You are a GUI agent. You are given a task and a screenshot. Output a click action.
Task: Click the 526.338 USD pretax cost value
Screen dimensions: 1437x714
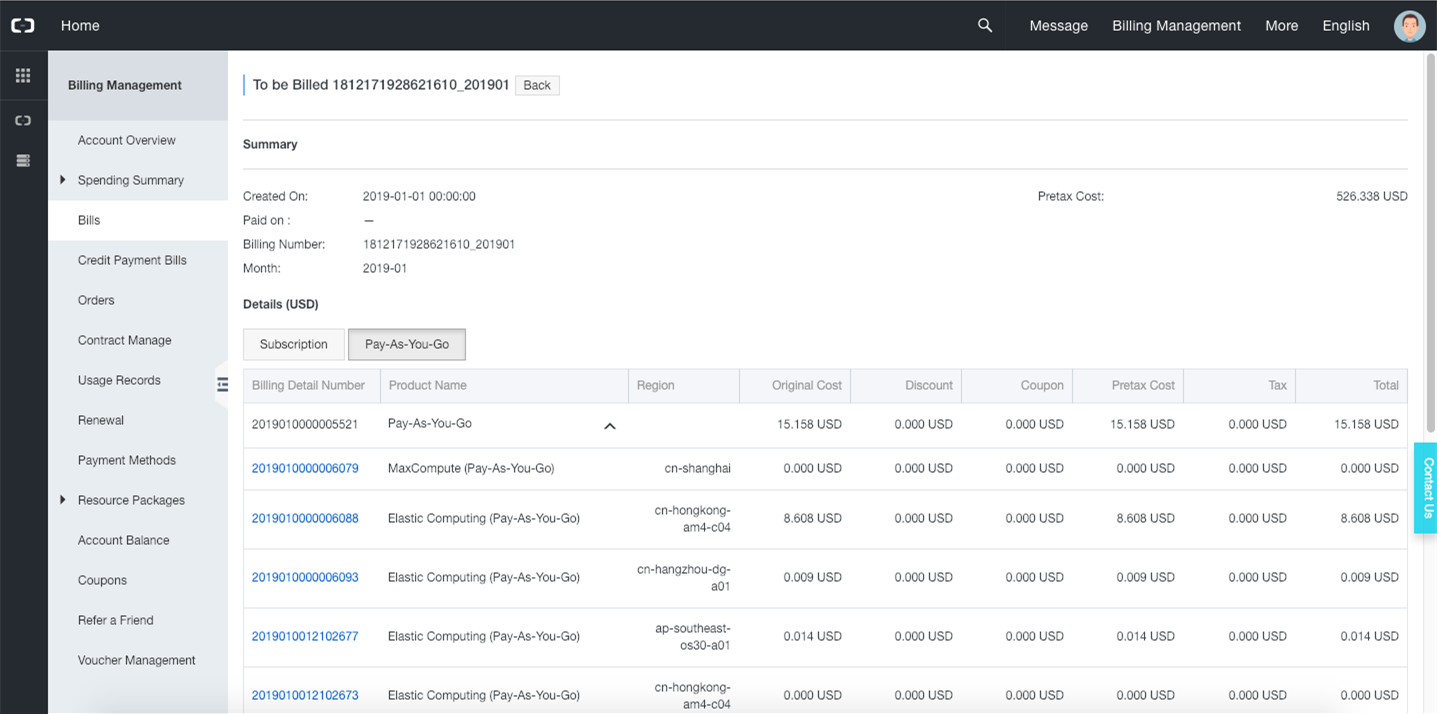pos(1372,196)
